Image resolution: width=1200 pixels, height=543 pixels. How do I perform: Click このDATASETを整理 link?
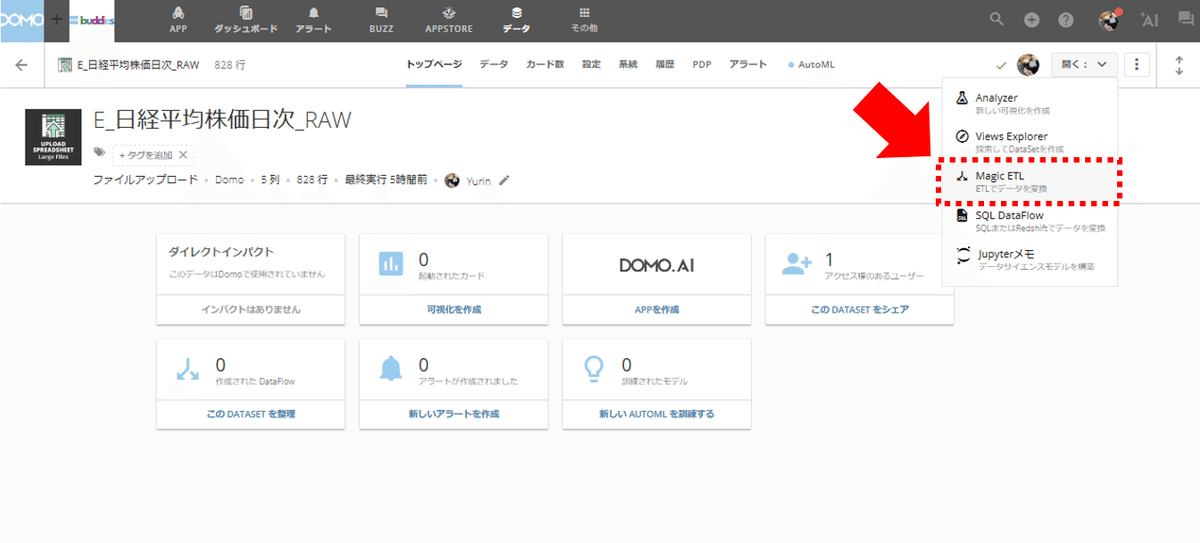click(250, 413)
